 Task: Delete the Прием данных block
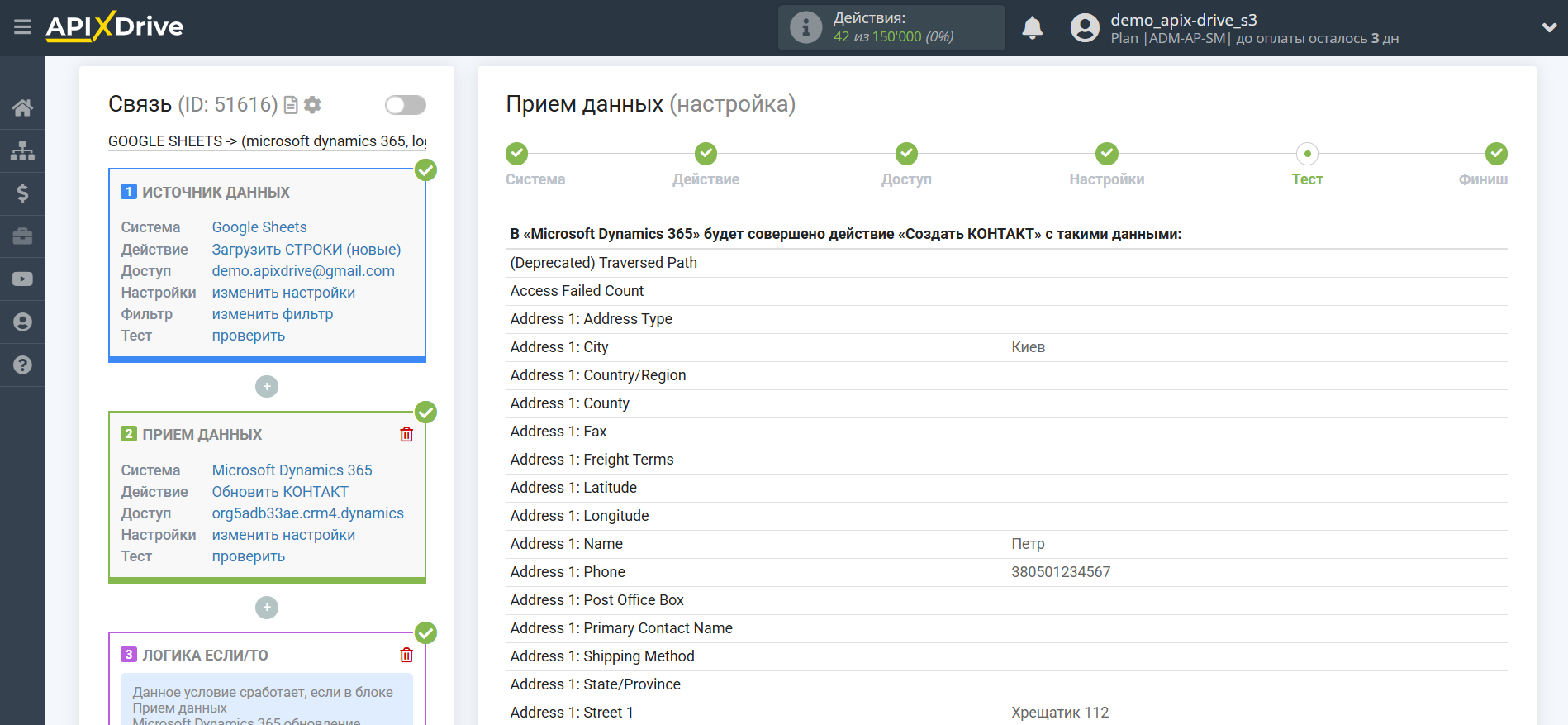[406, 434]
